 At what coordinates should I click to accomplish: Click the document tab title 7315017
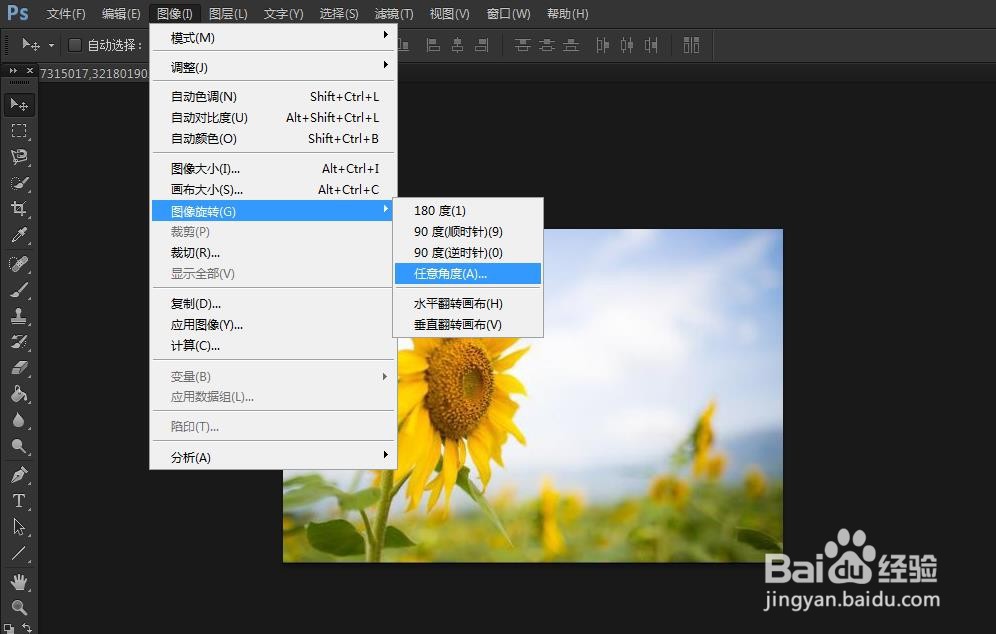(94, 73)
